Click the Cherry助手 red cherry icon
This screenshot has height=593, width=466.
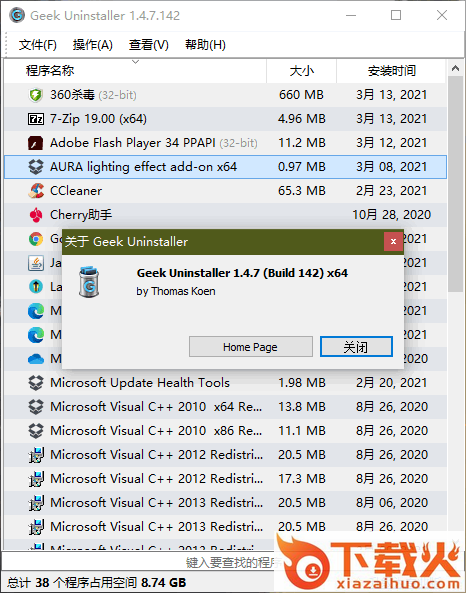point(36,215)
